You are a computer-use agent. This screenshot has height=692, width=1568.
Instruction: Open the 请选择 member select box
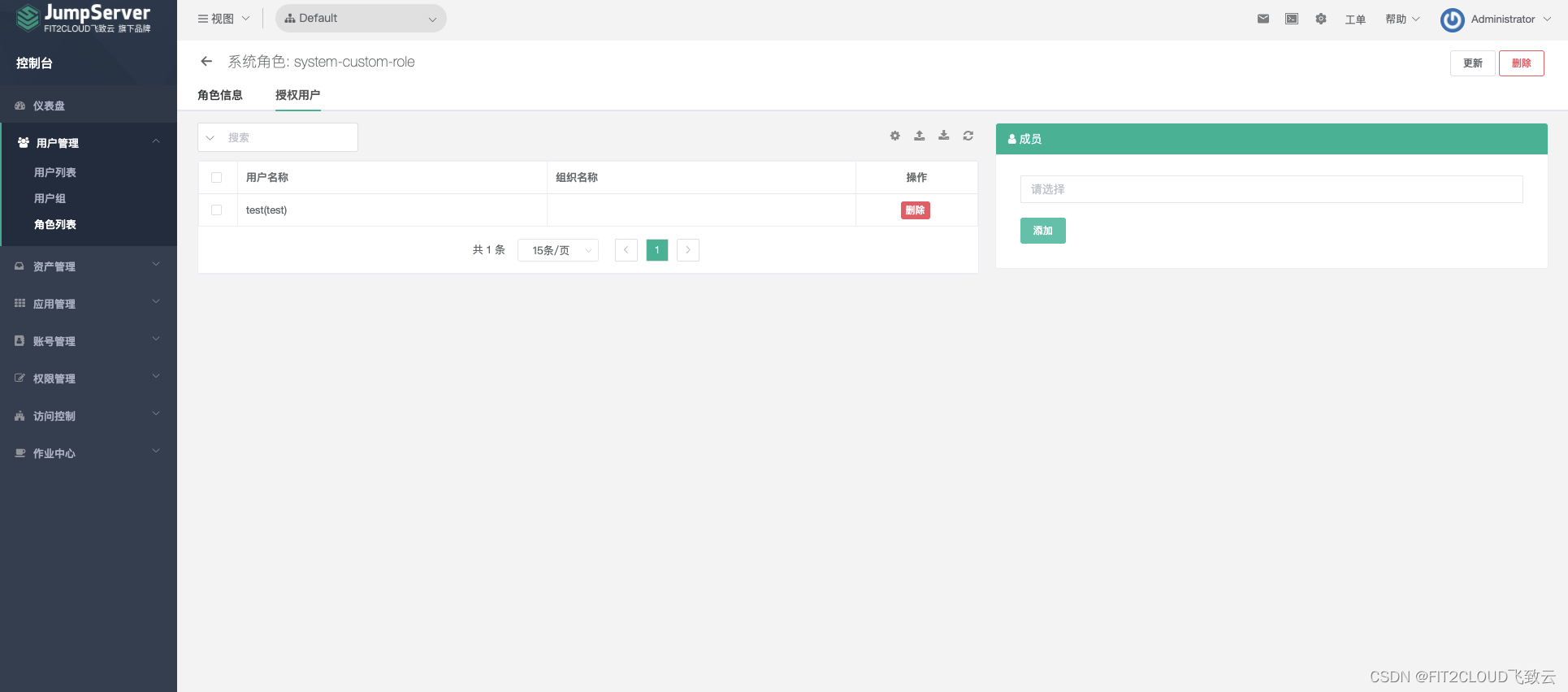[1271, 189]
